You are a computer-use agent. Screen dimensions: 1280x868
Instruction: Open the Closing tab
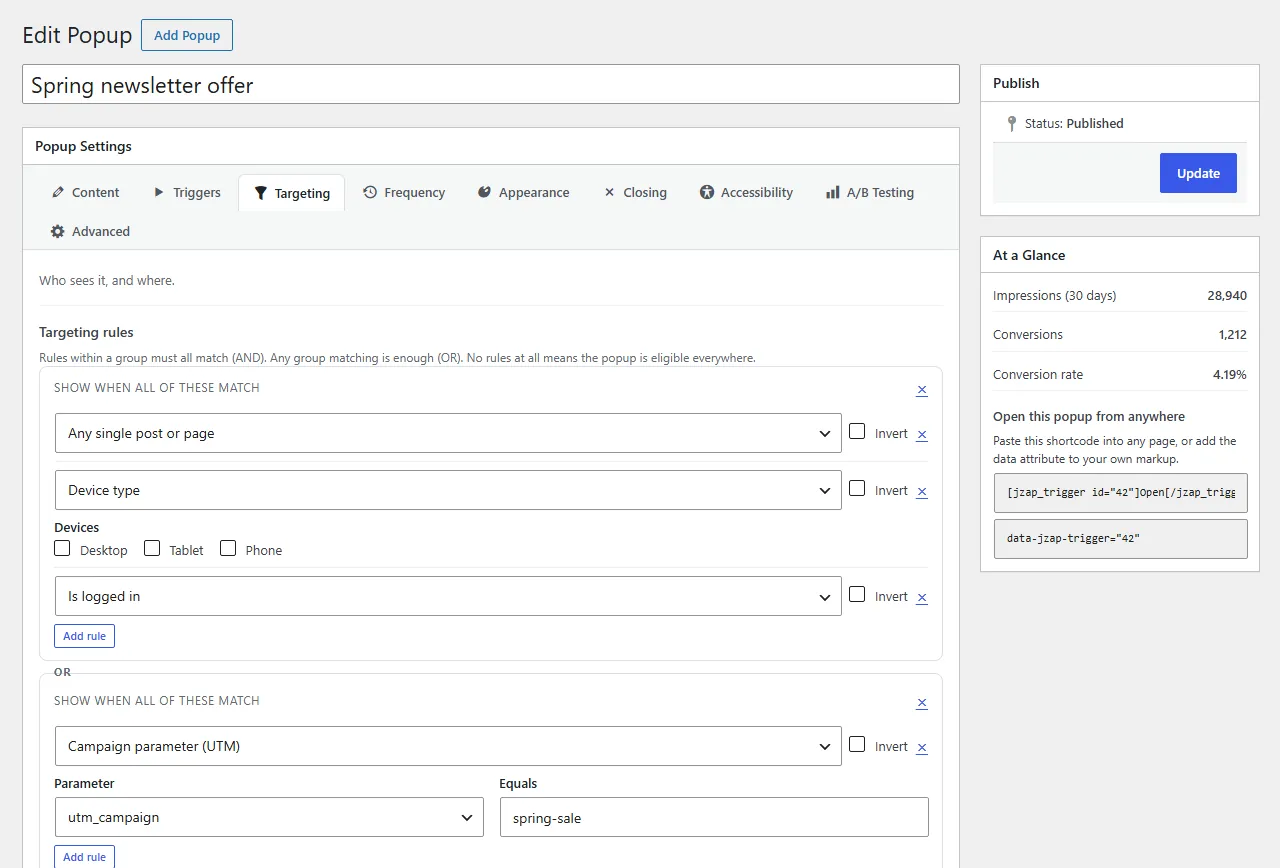(635, 192)
